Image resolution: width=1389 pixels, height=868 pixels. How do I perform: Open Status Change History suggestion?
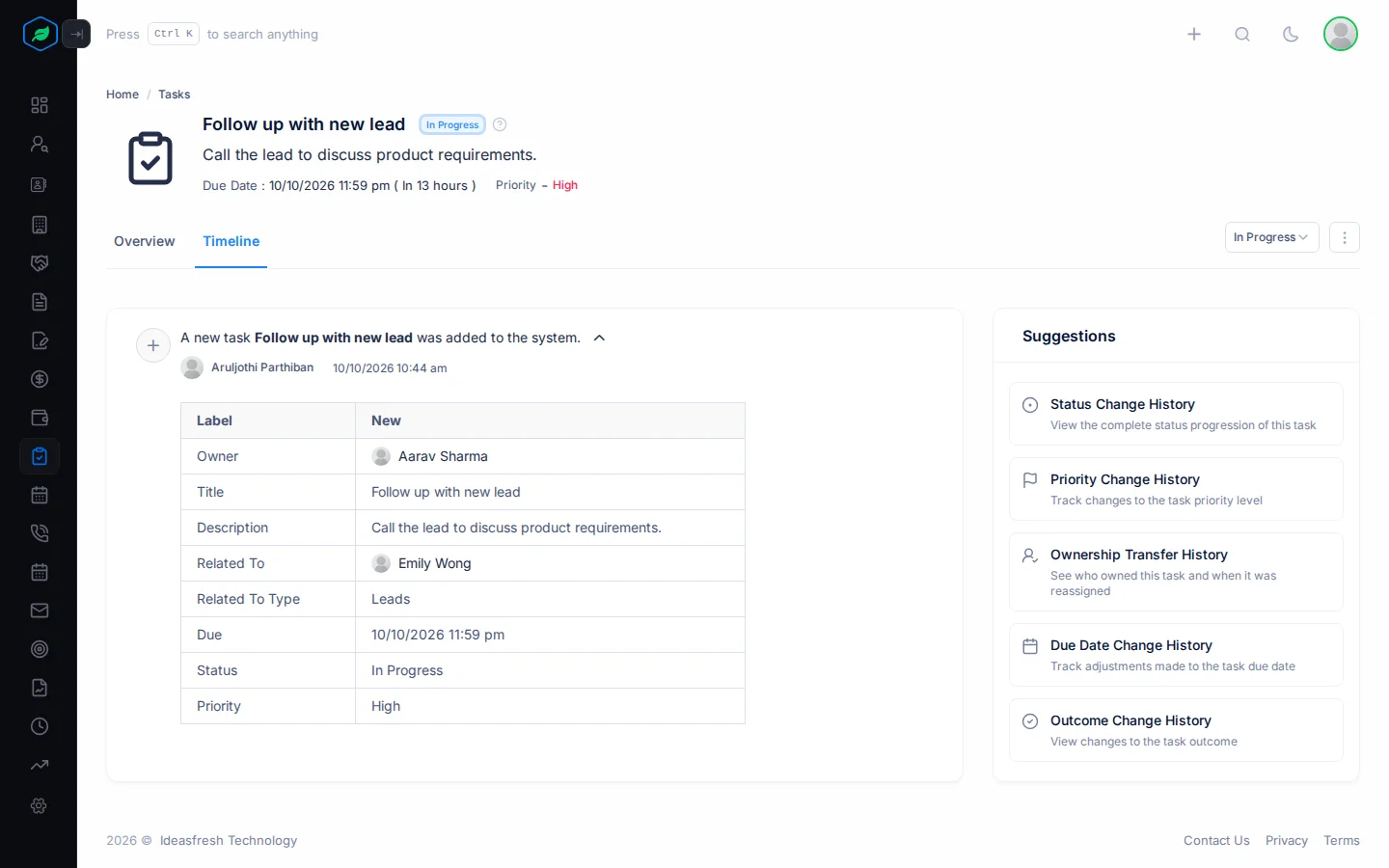(x=1176, y=414)
